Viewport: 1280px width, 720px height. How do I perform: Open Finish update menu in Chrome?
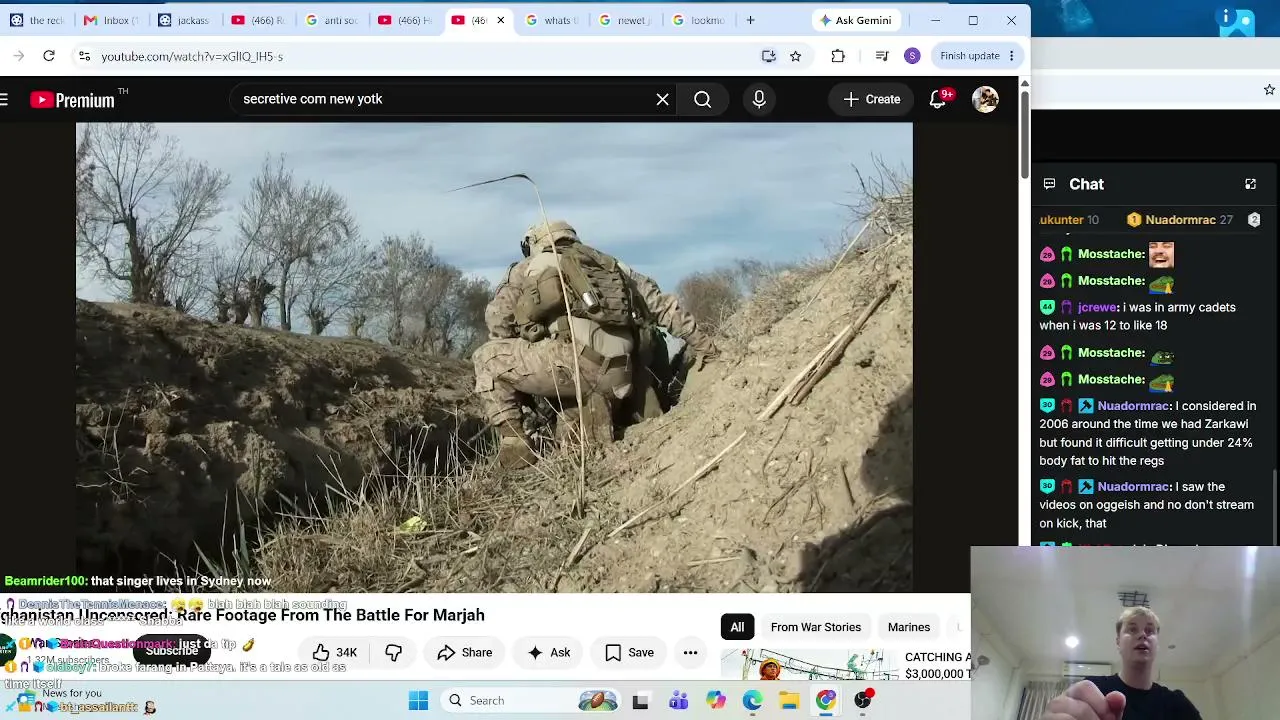click(978, 56)
